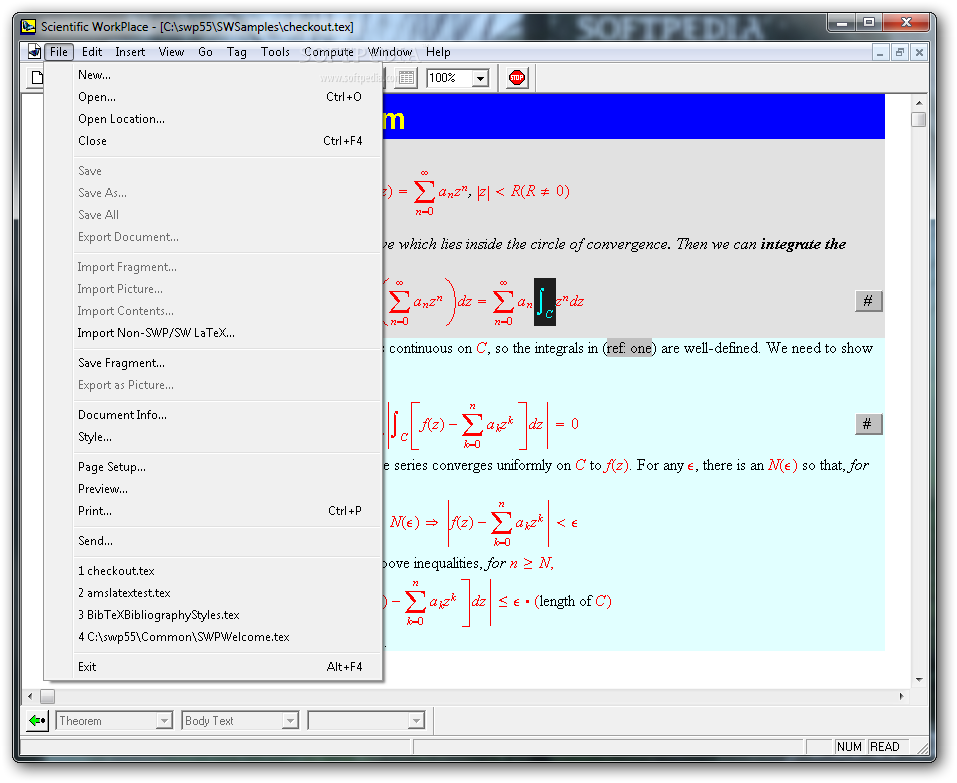The width and height of the screenshot is (957, 783).
Task: Open the Edit menu
Action: [x=92, y=52]
